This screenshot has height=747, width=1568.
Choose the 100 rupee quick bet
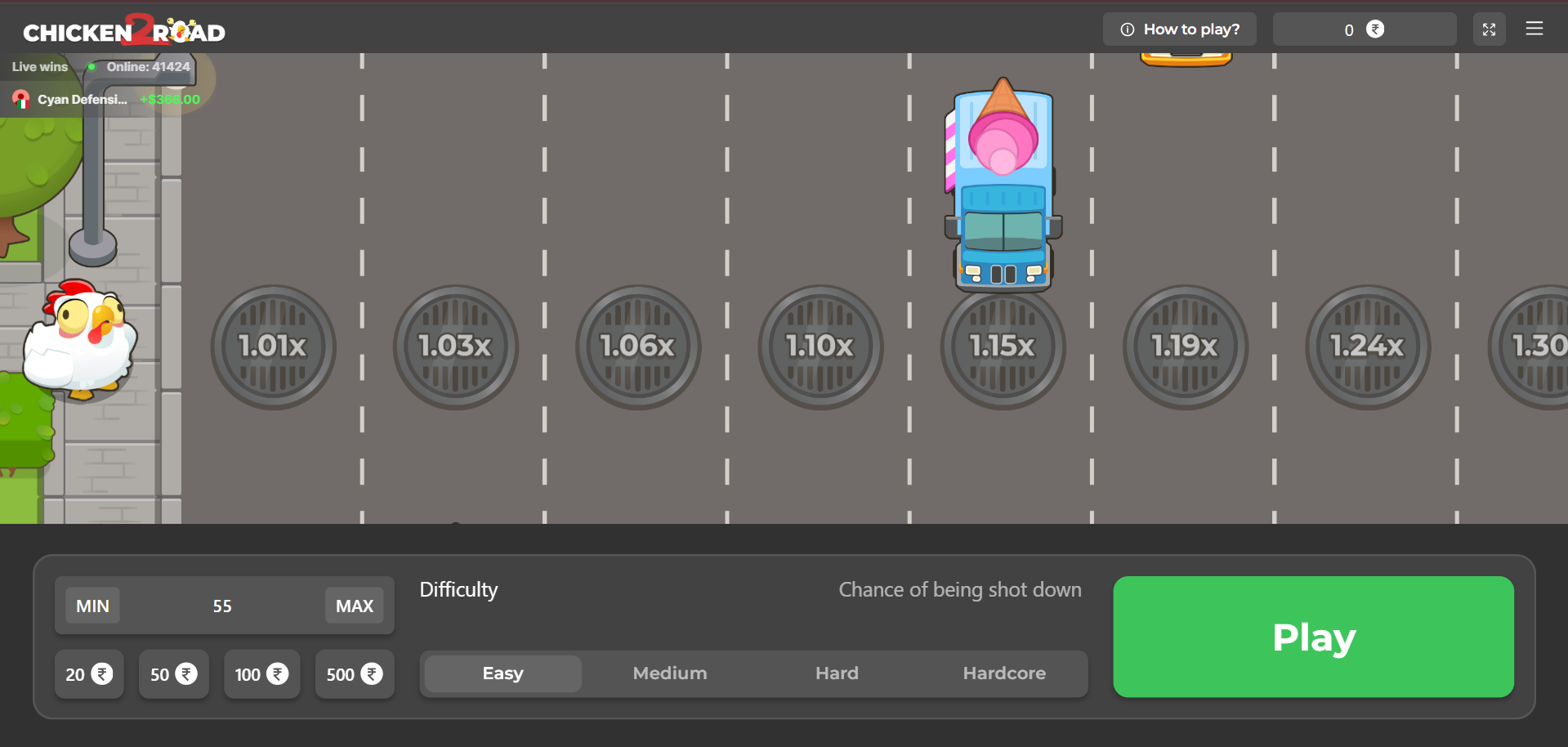click(x=261, y=674)
